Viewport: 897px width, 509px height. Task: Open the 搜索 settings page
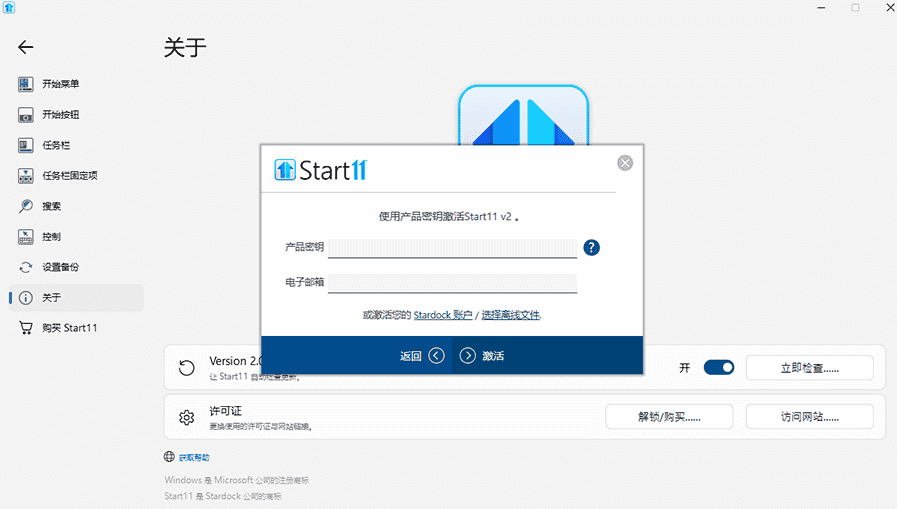[77, 206]
